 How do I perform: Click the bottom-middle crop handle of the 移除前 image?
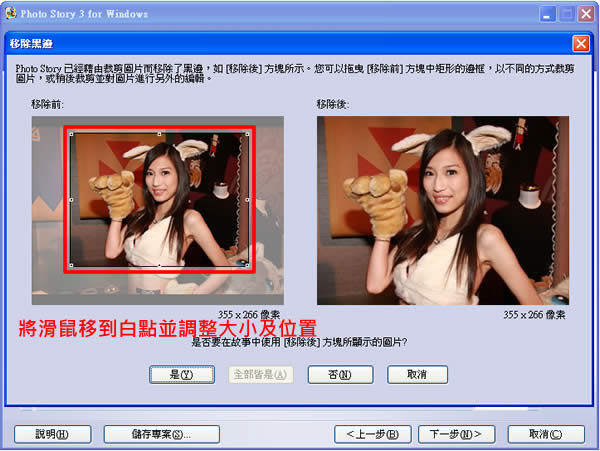pos(159,265)
